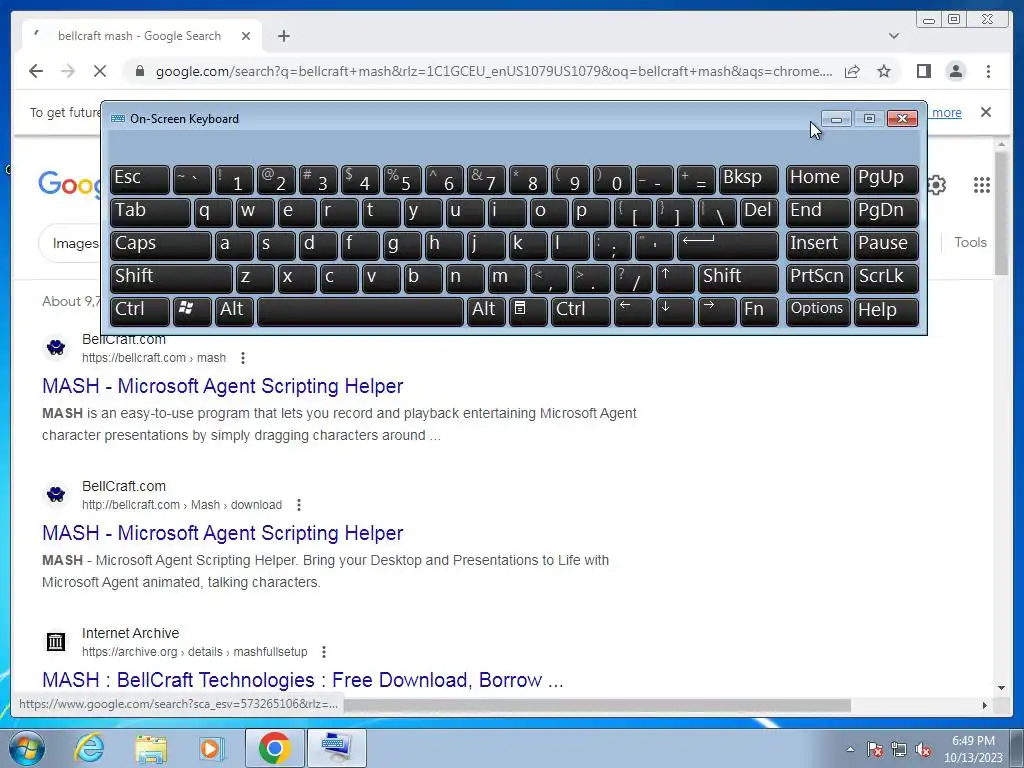The height and width of the screenshot is (768, 1024).
Task: Stop loading the page in Chrome
Action: coord(100,71)
